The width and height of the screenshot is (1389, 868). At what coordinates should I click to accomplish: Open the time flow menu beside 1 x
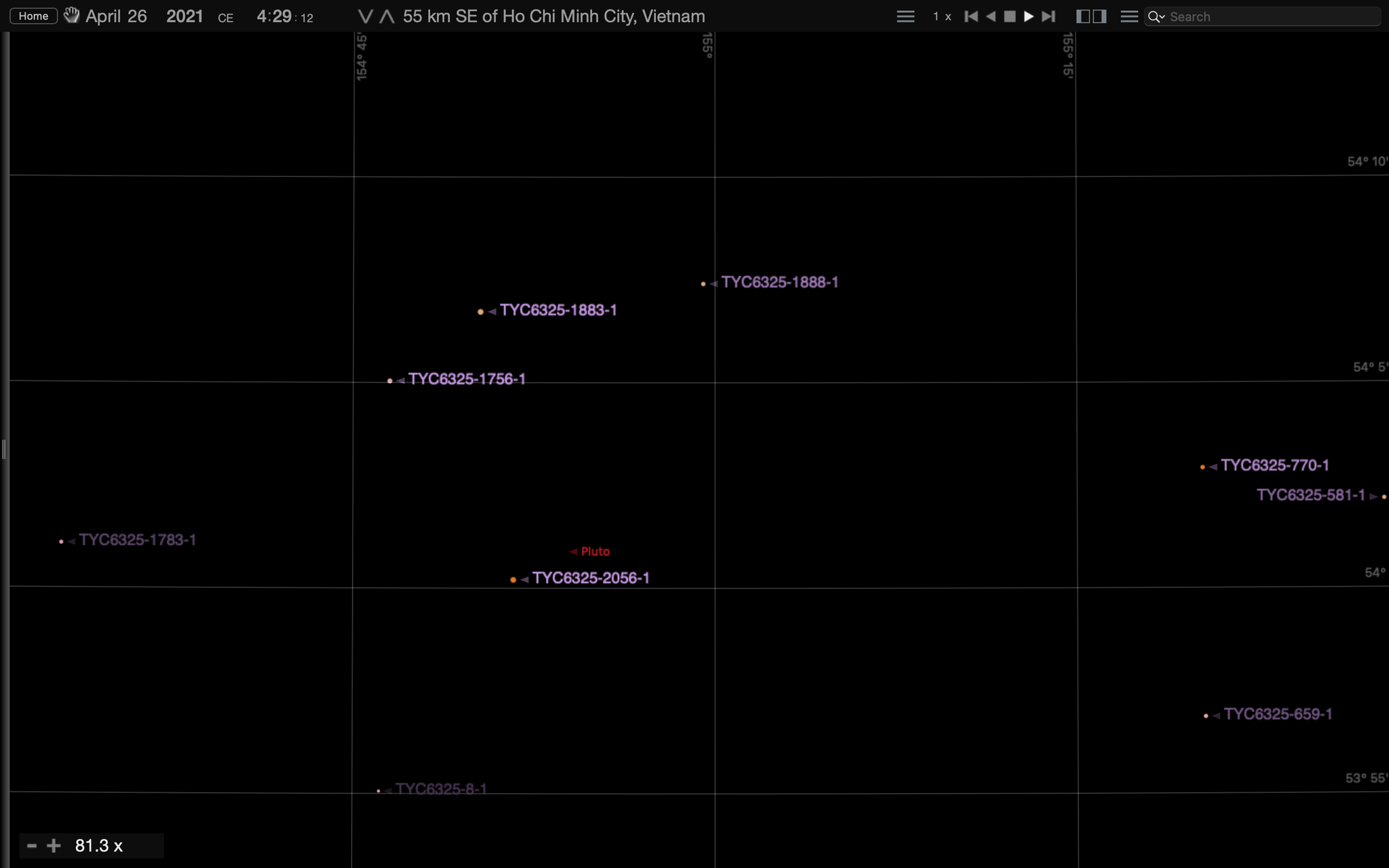(905, 16)
